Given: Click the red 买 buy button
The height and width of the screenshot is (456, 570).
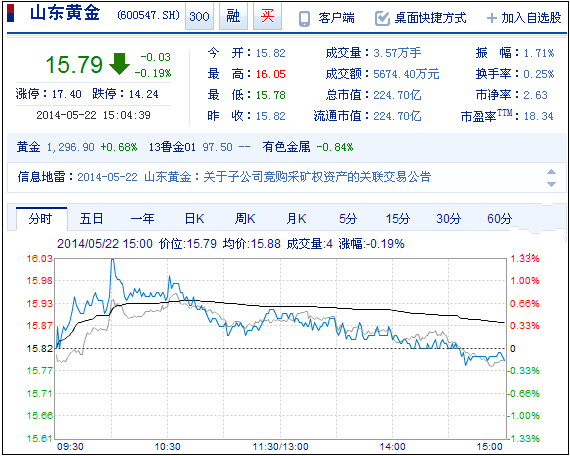Looking at the screenshot, I should tap(267, 16).
